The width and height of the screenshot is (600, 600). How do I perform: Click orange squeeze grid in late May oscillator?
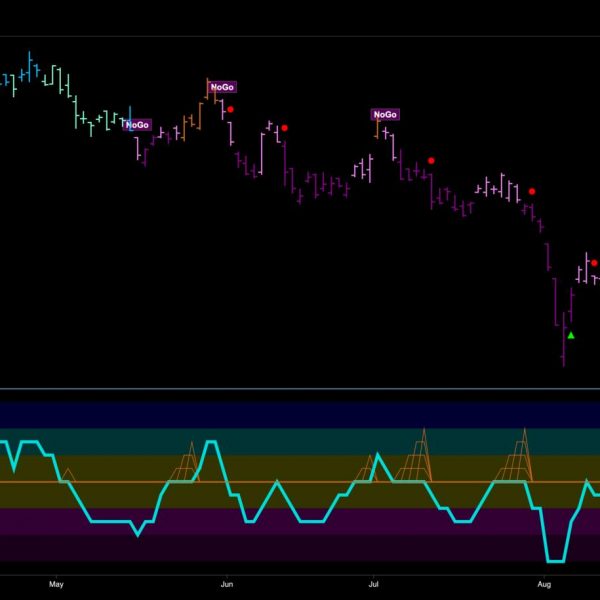[x=186, y=462]
